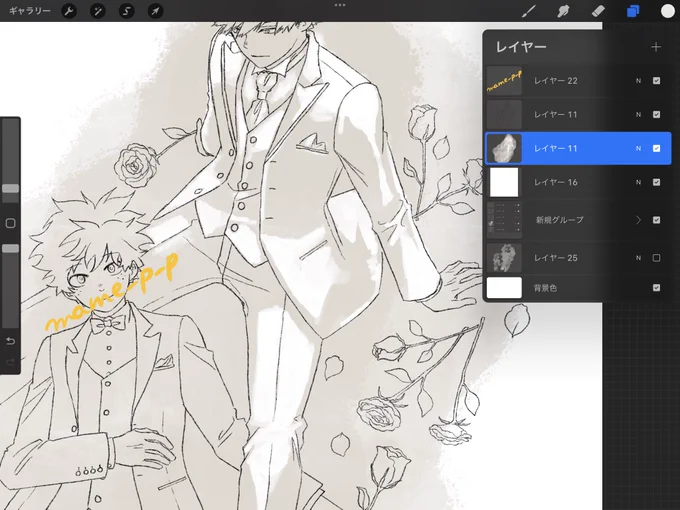
Task: Open the three-dot menu at top center
Action: (x=340, y=5)
